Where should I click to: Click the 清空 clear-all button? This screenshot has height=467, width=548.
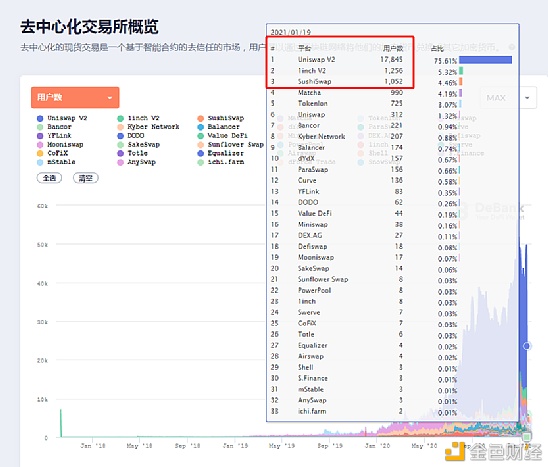click(x=86, y=178)
